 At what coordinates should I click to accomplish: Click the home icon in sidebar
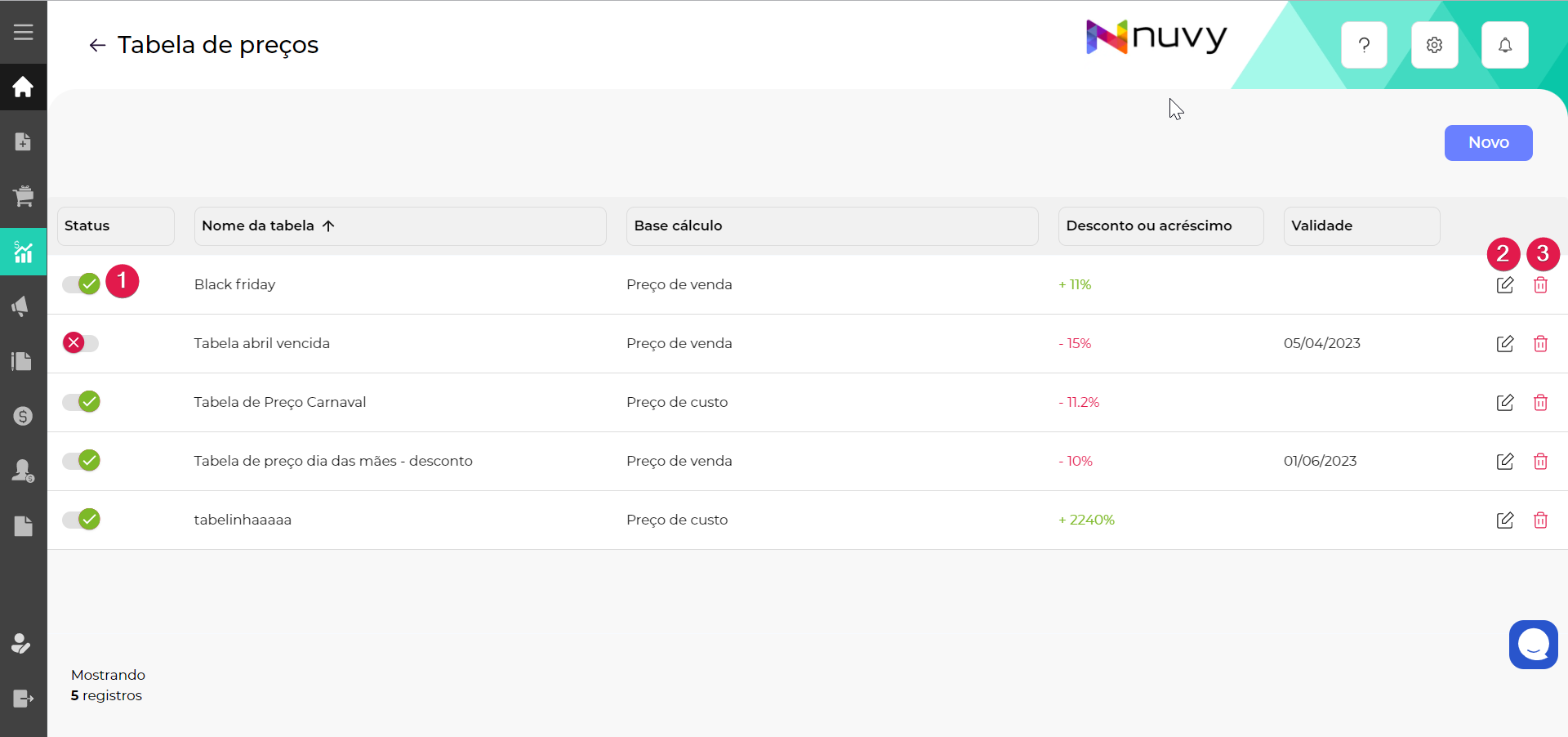pyautogui.click(x=23, y=87)
